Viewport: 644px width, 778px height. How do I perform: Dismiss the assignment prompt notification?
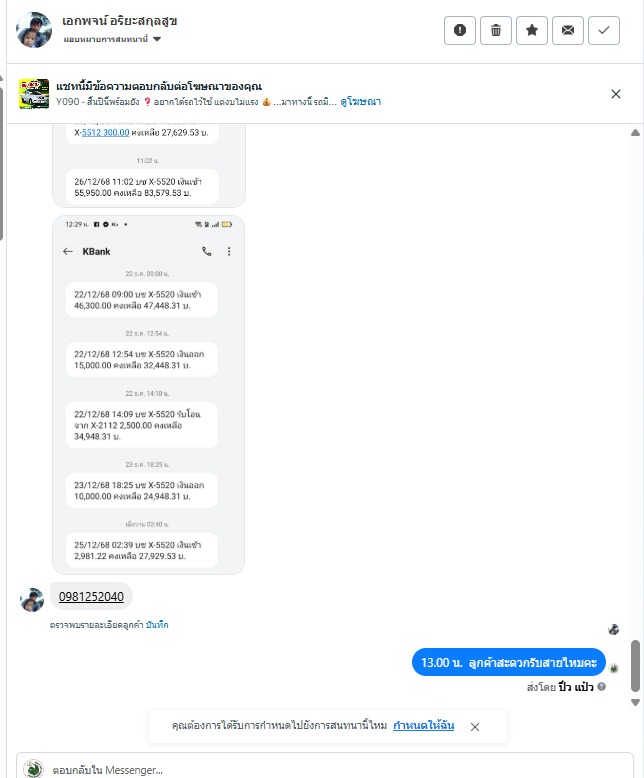475,727
